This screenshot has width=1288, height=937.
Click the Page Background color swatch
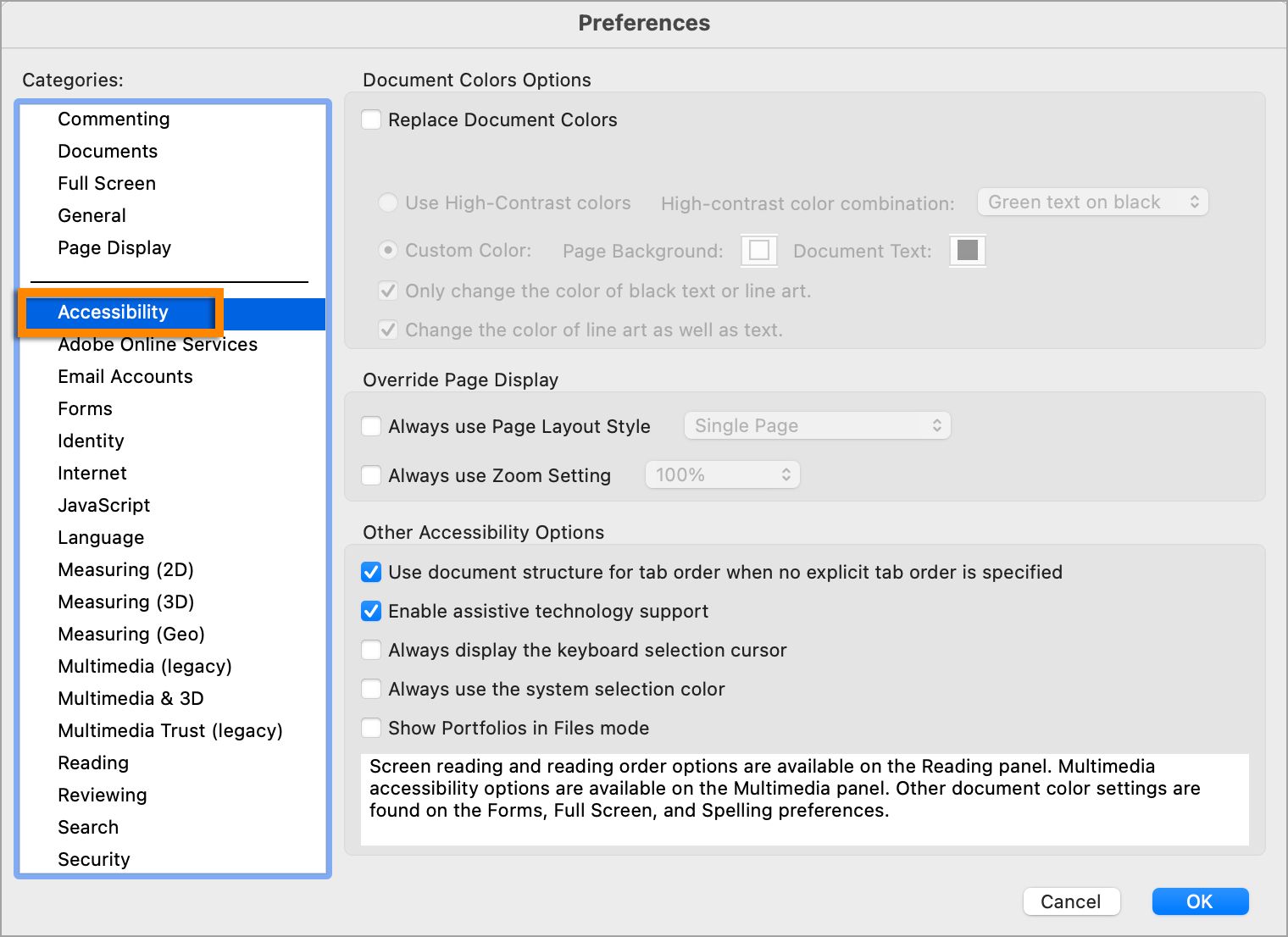[x=759, y=250]
